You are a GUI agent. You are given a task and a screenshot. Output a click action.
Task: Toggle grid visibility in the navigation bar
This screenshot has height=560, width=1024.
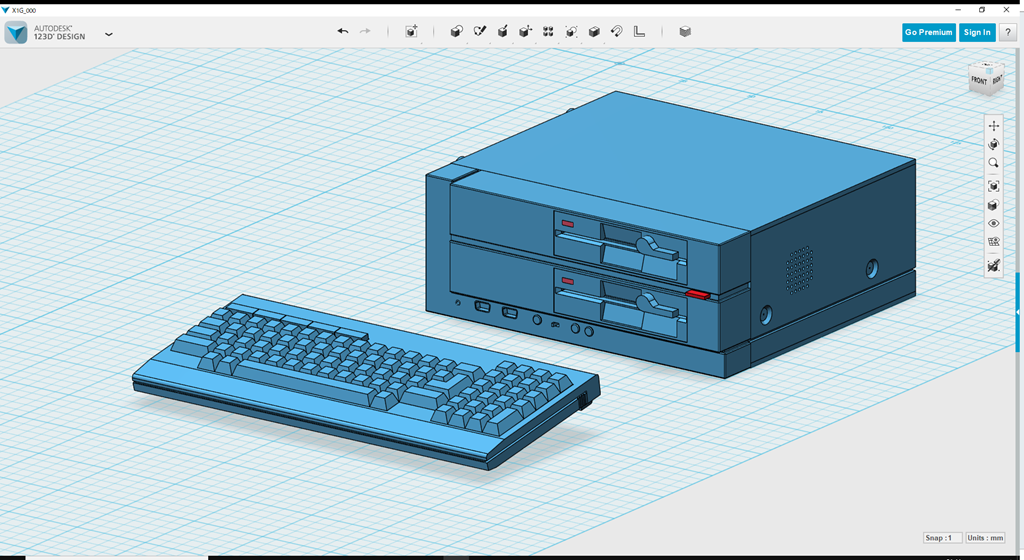[993, 242]
